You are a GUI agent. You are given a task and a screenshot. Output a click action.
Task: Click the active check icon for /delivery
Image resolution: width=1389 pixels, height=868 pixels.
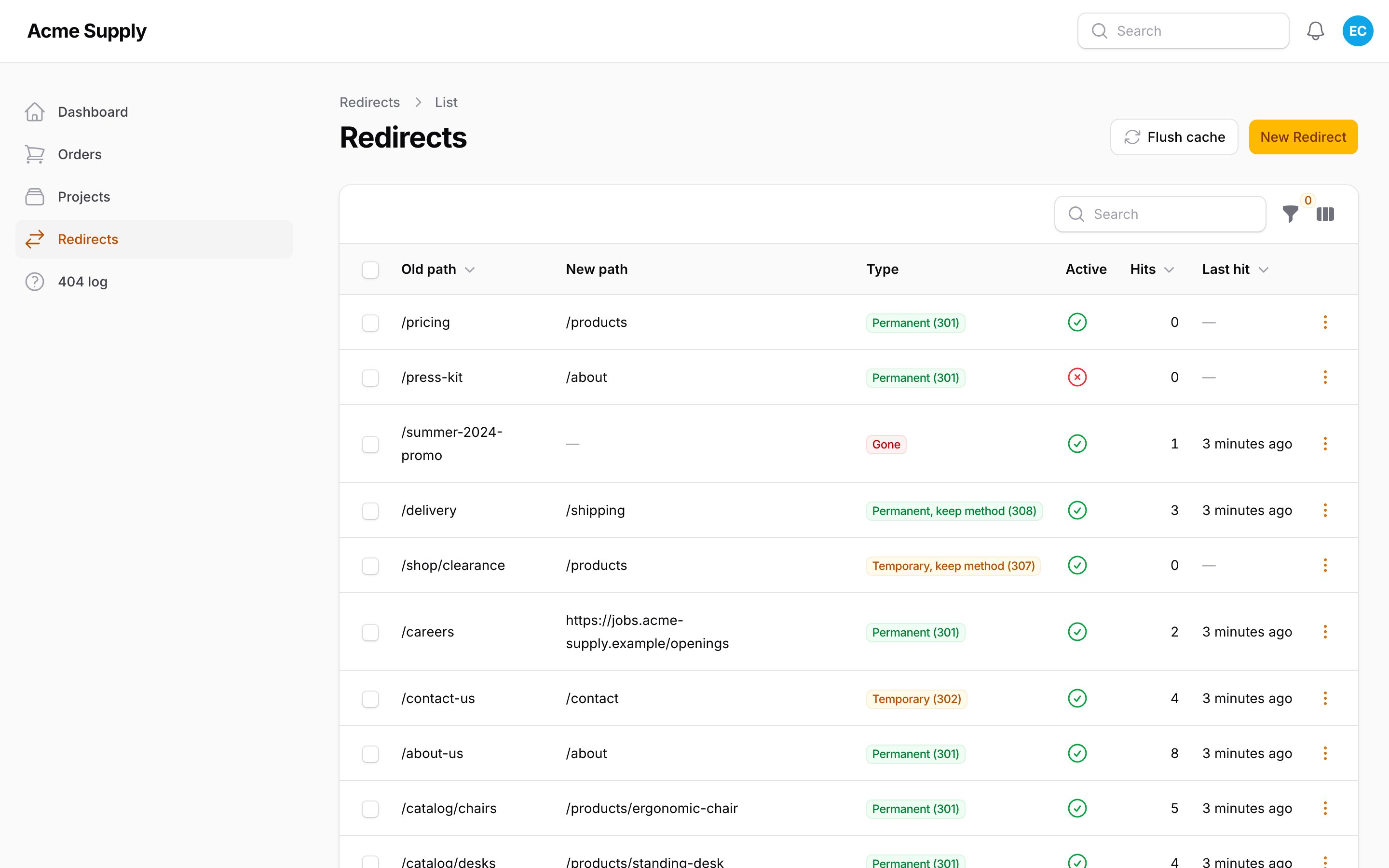[1077, 510]
